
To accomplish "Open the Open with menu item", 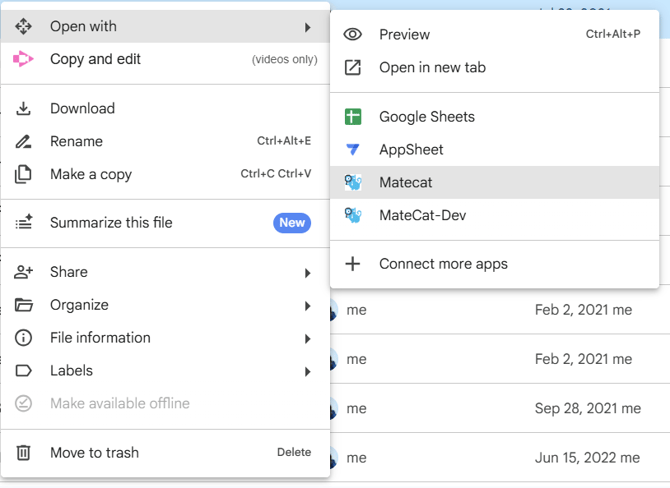I will coord(83,27).
